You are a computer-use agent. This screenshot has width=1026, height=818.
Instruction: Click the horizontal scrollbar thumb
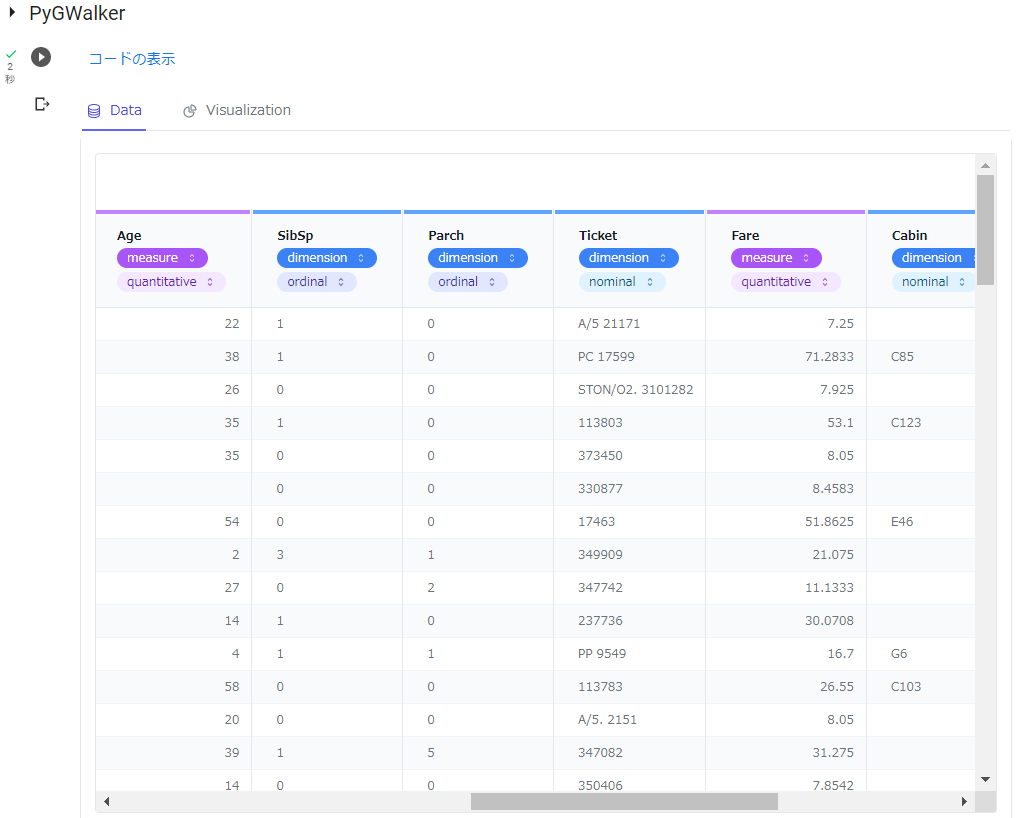[x=624, y=802]
